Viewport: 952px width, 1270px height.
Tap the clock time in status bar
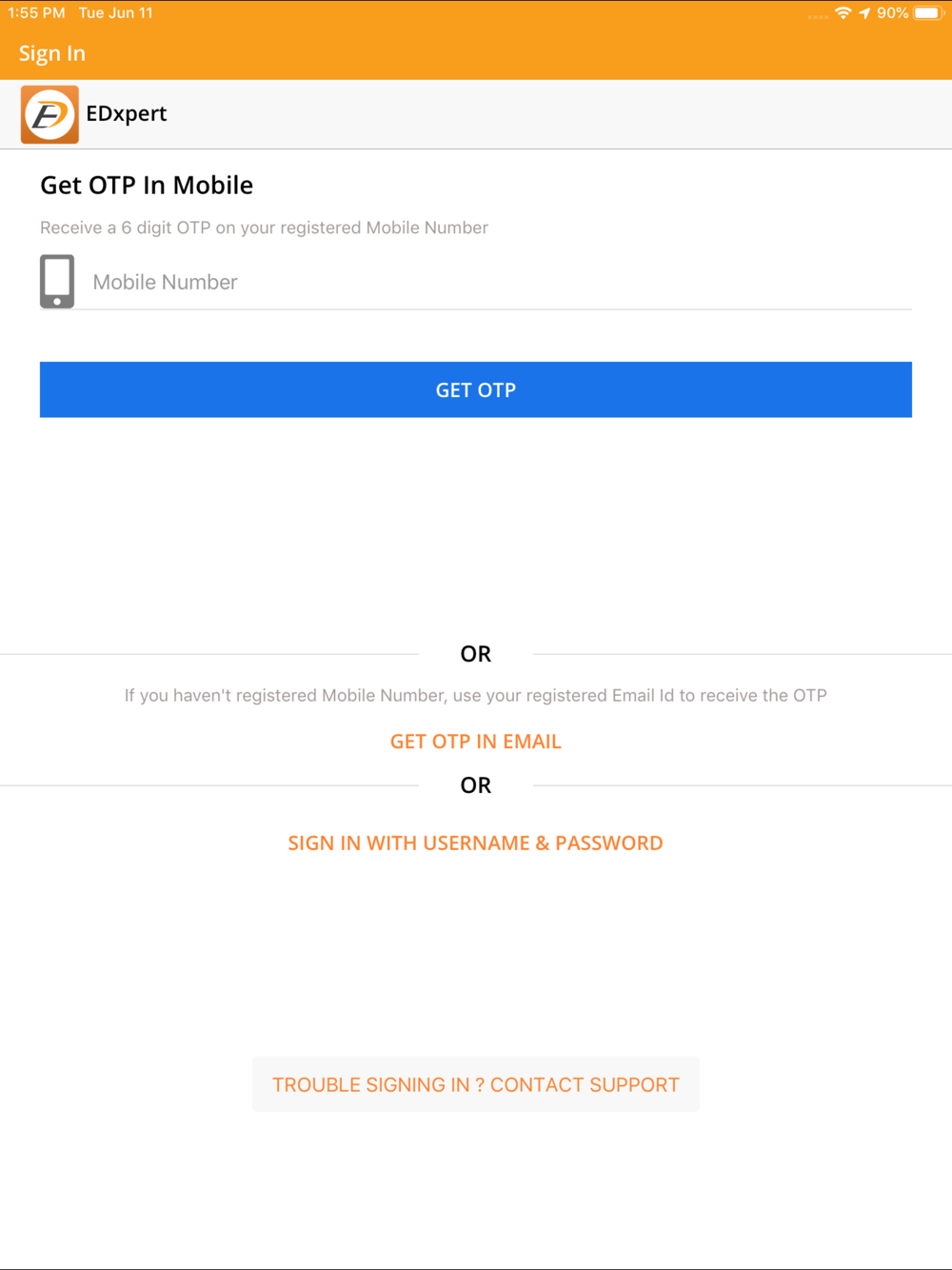click(36, 13)
